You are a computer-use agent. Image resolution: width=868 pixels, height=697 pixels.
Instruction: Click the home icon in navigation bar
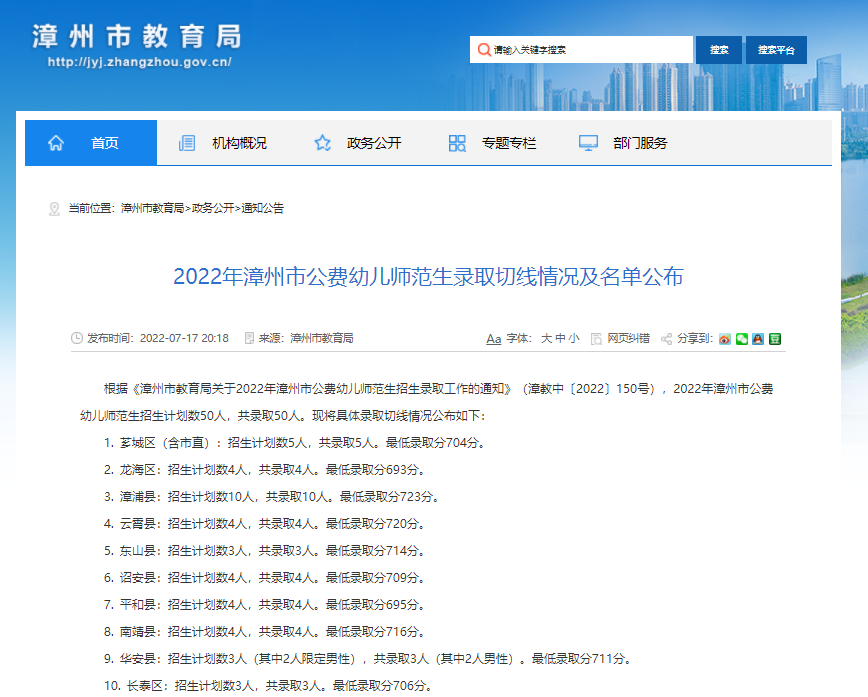click(x=56, y=143)
